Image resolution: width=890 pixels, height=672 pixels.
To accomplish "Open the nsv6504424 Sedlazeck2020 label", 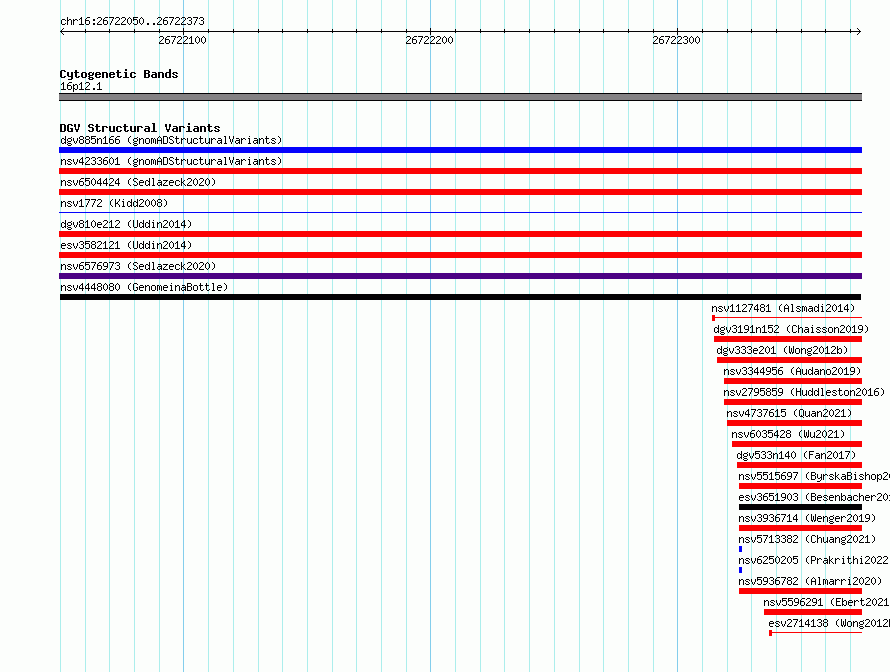I will 138,182.
